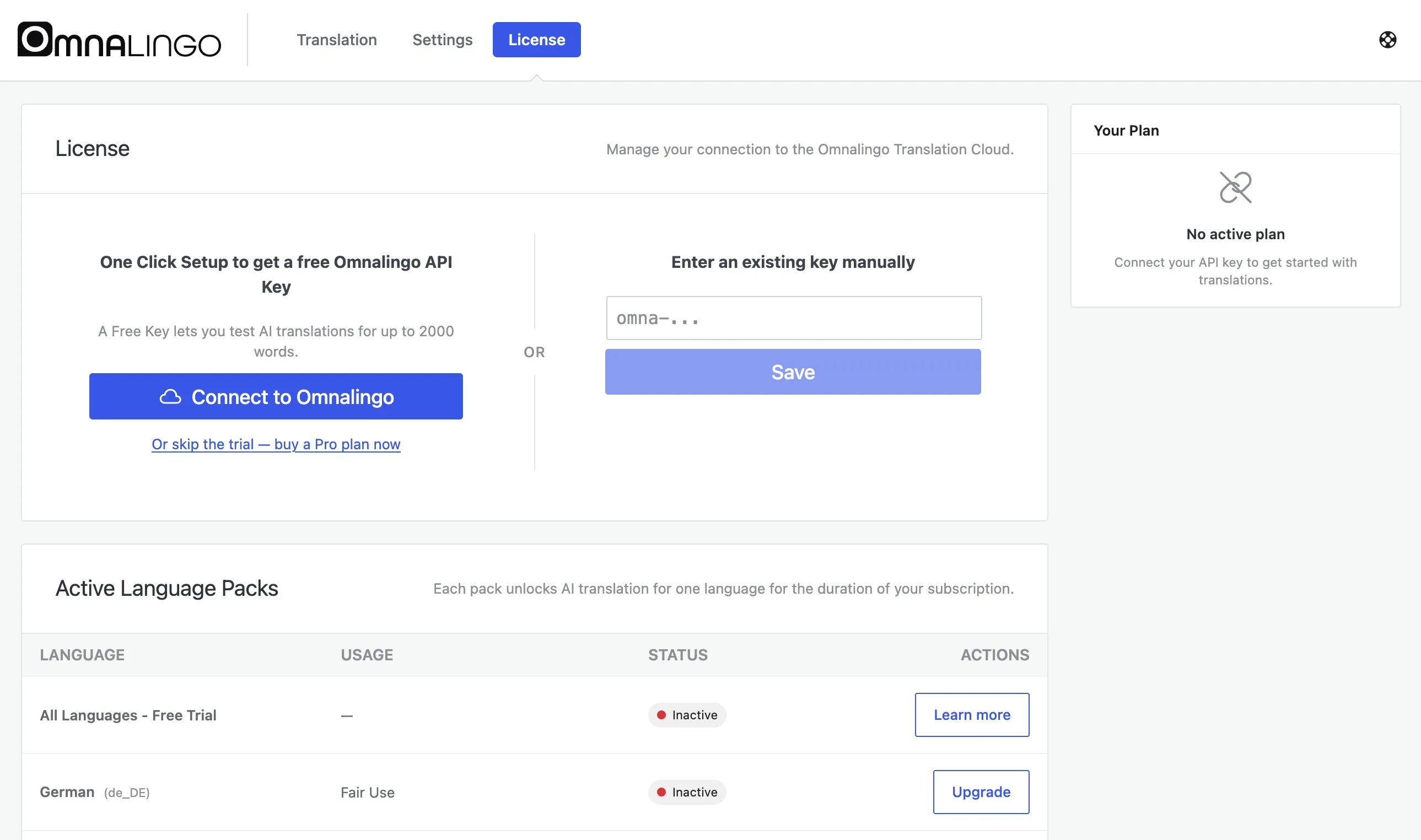Viewport: 1421px width, 840px height.
Task: Open the Translation tab
Action: click(x=337, y=40)
